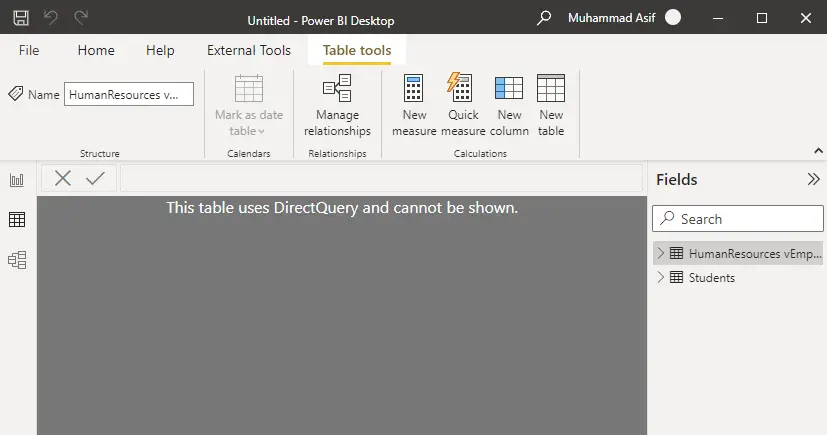Cancel the formula with the X icon
Screen dimensions: 827x435
63,178
